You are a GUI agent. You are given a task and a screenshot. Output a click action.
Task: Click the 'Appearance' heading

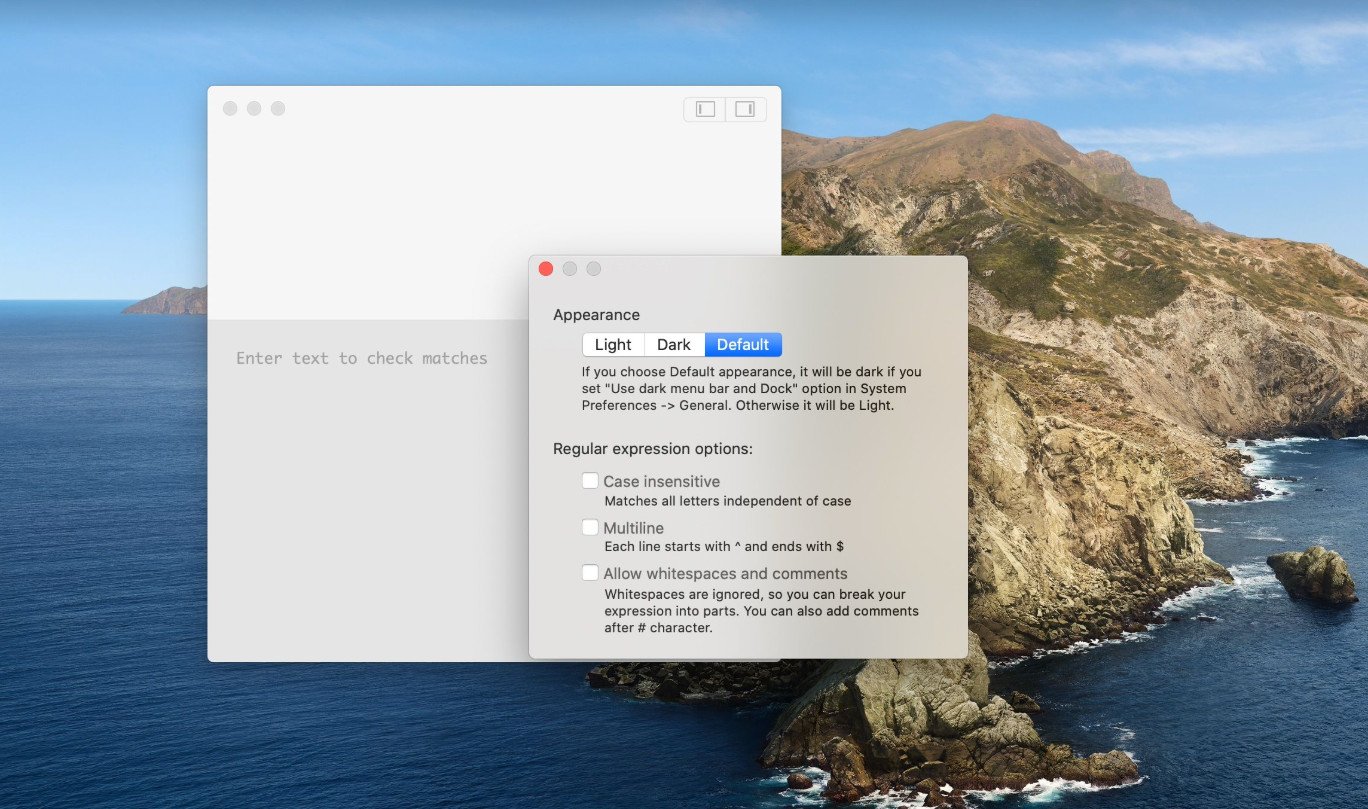coord(596,315)
